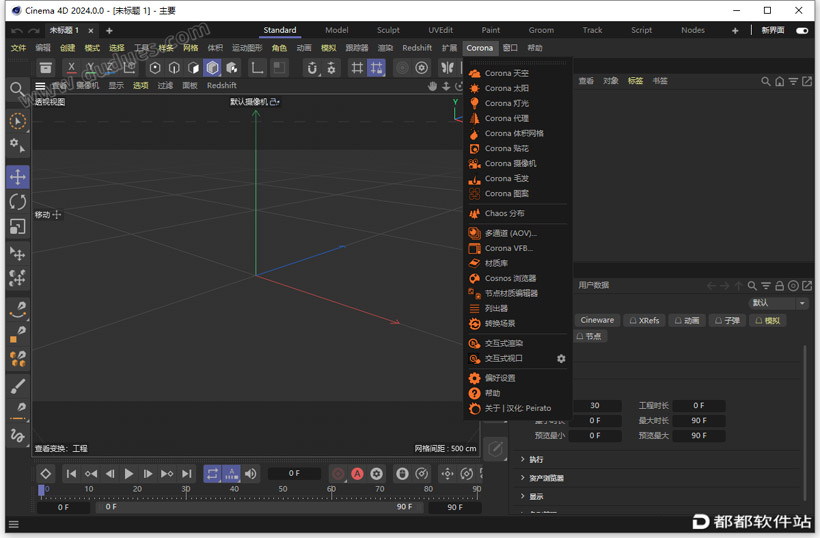Toggle X axis lock in toolbar
Image resolution: width=820 pixels, height=538 pixels.
pyautogui.click(x=72, y=67)
